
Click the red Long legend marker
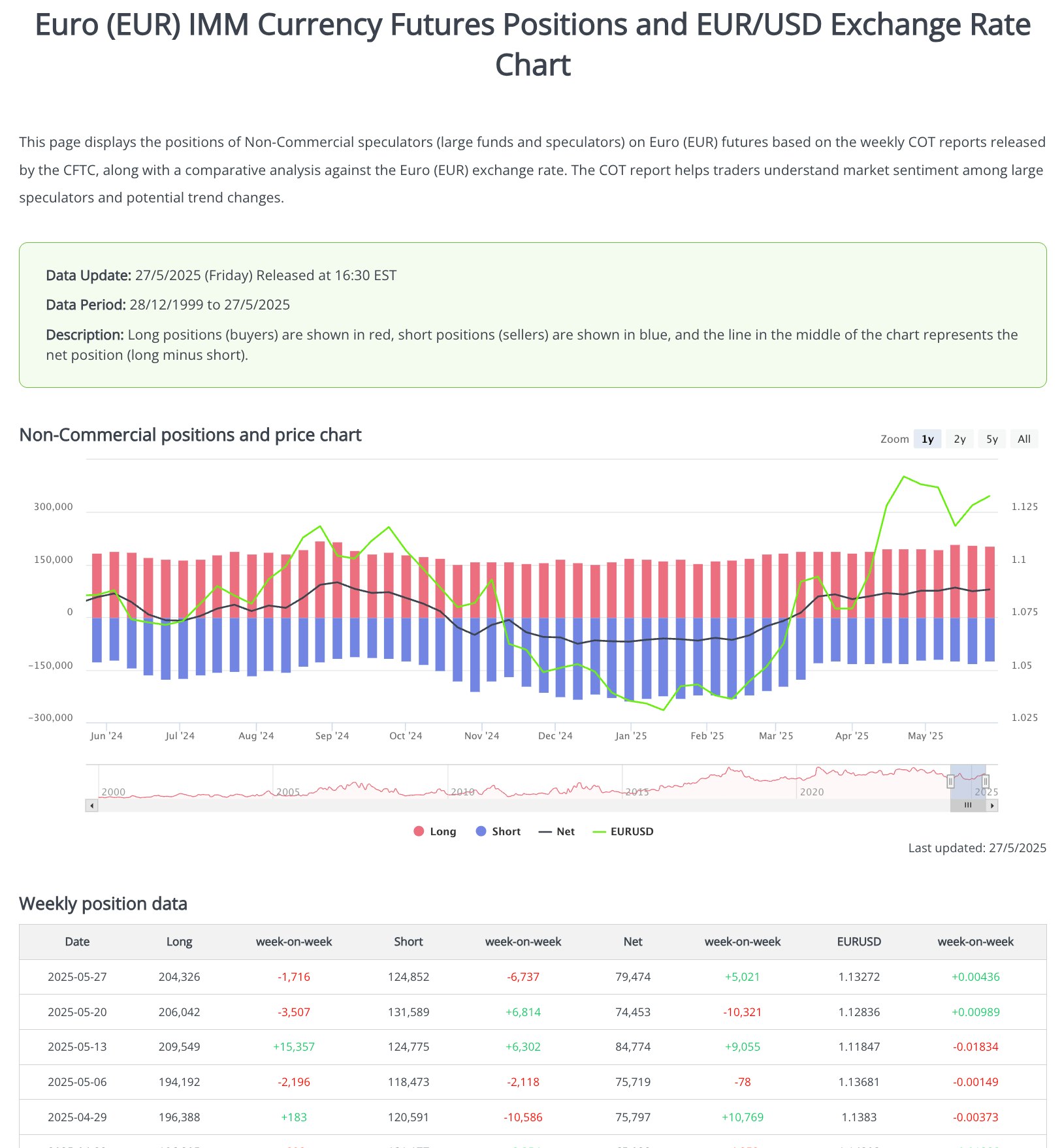click(419, 831)
